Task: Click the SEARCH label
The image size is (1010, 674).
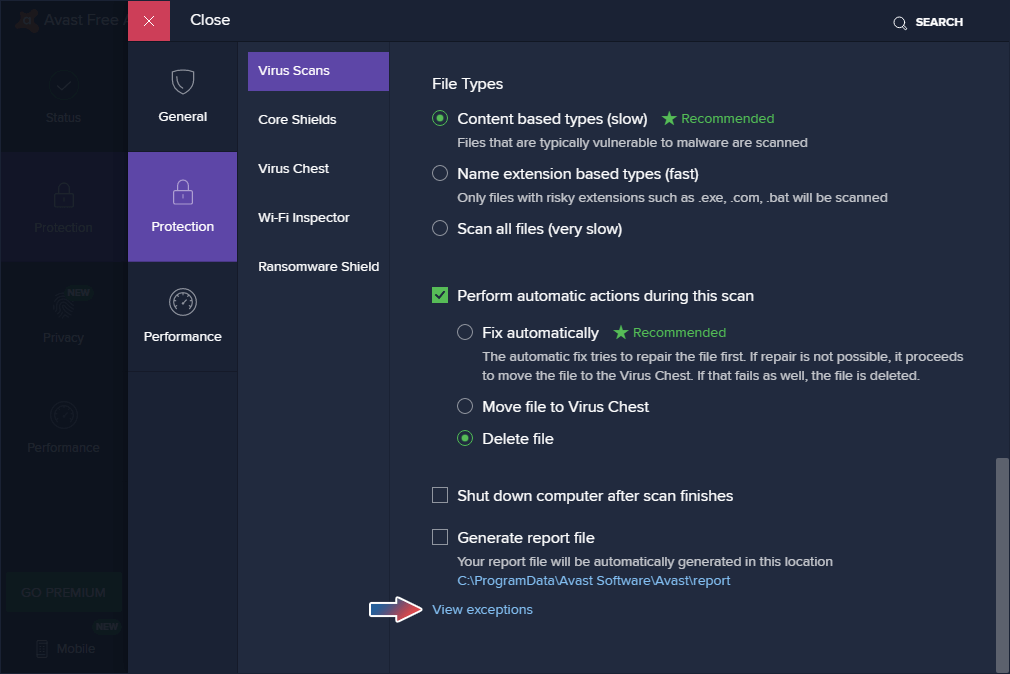Action: pos(939,23)
